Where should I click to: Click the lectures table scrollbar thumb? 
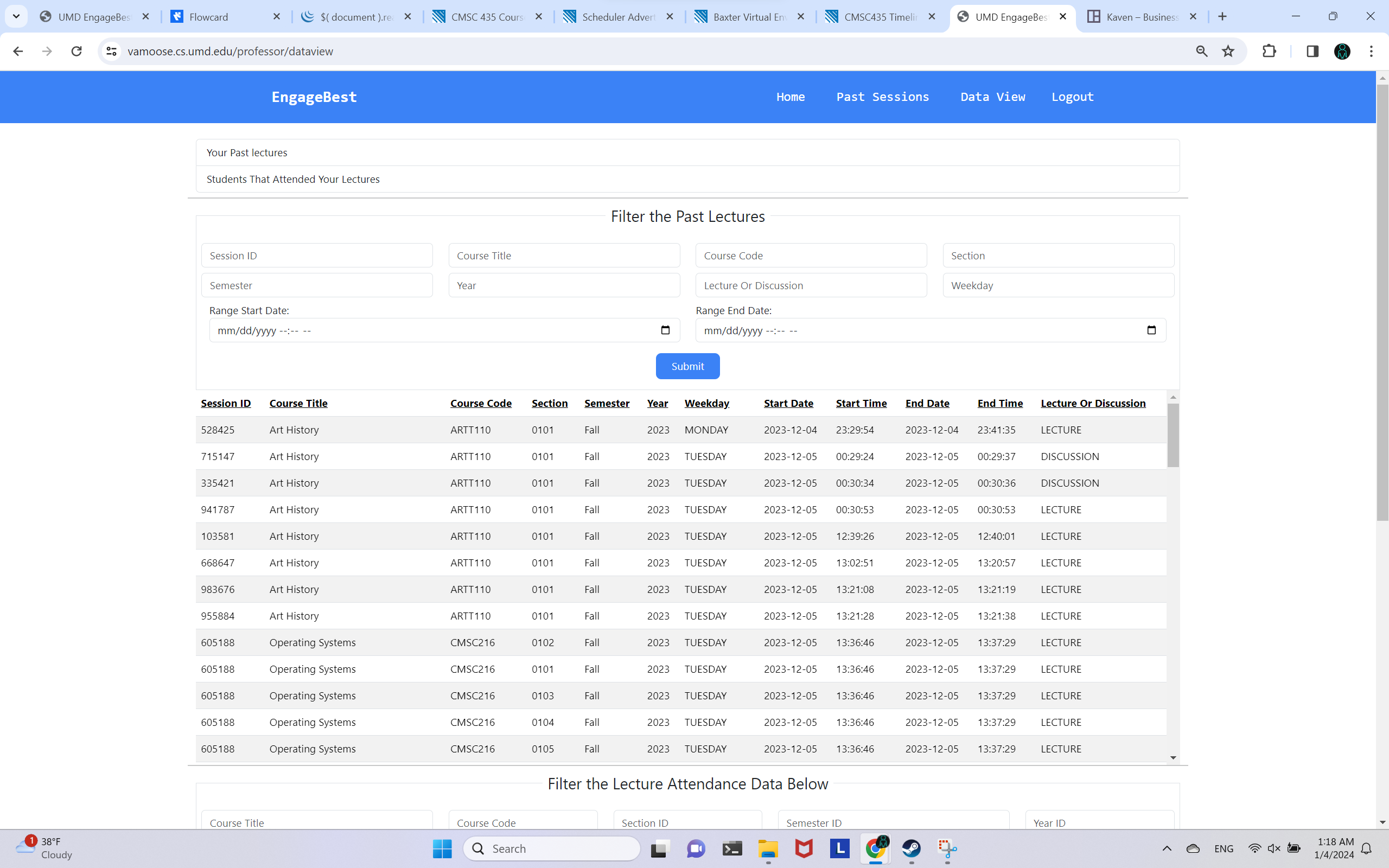[1173, 435]
